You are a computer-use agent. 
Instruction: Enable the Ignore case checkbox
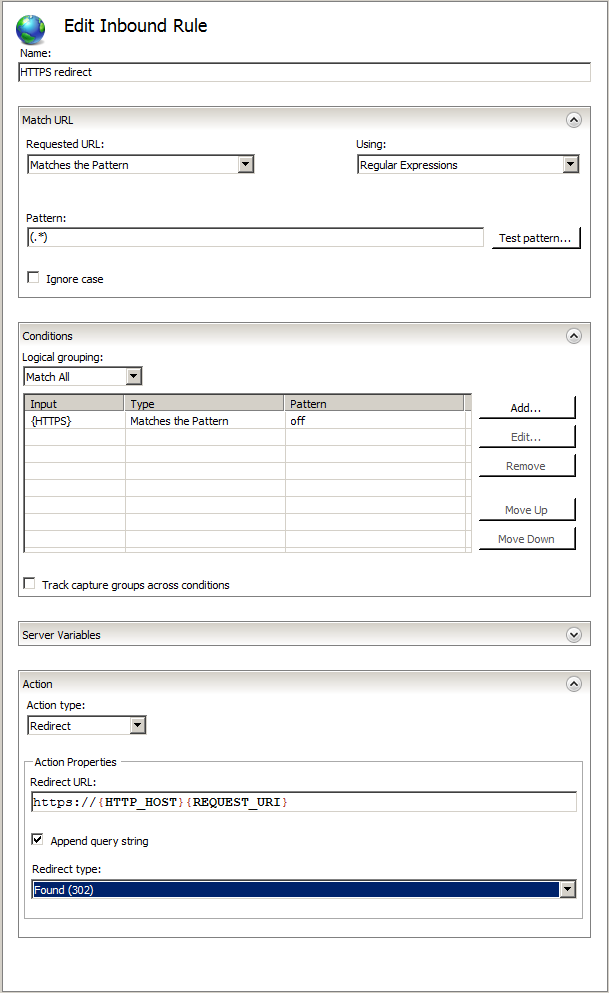click(x=34, y=278)
